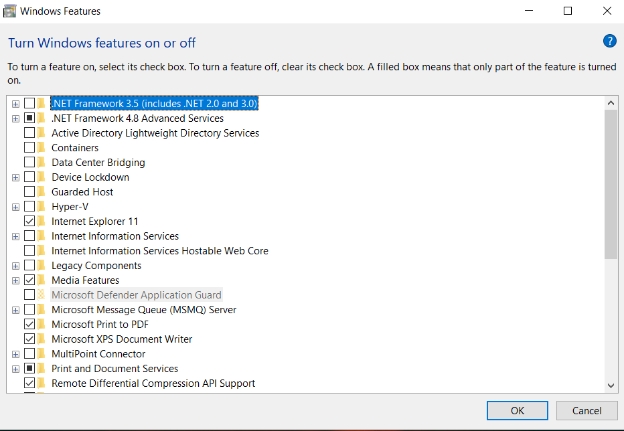624x431 pixels.
Task: Select the Active Directory Lightweight Directory Services item
Action: point(155,133)
